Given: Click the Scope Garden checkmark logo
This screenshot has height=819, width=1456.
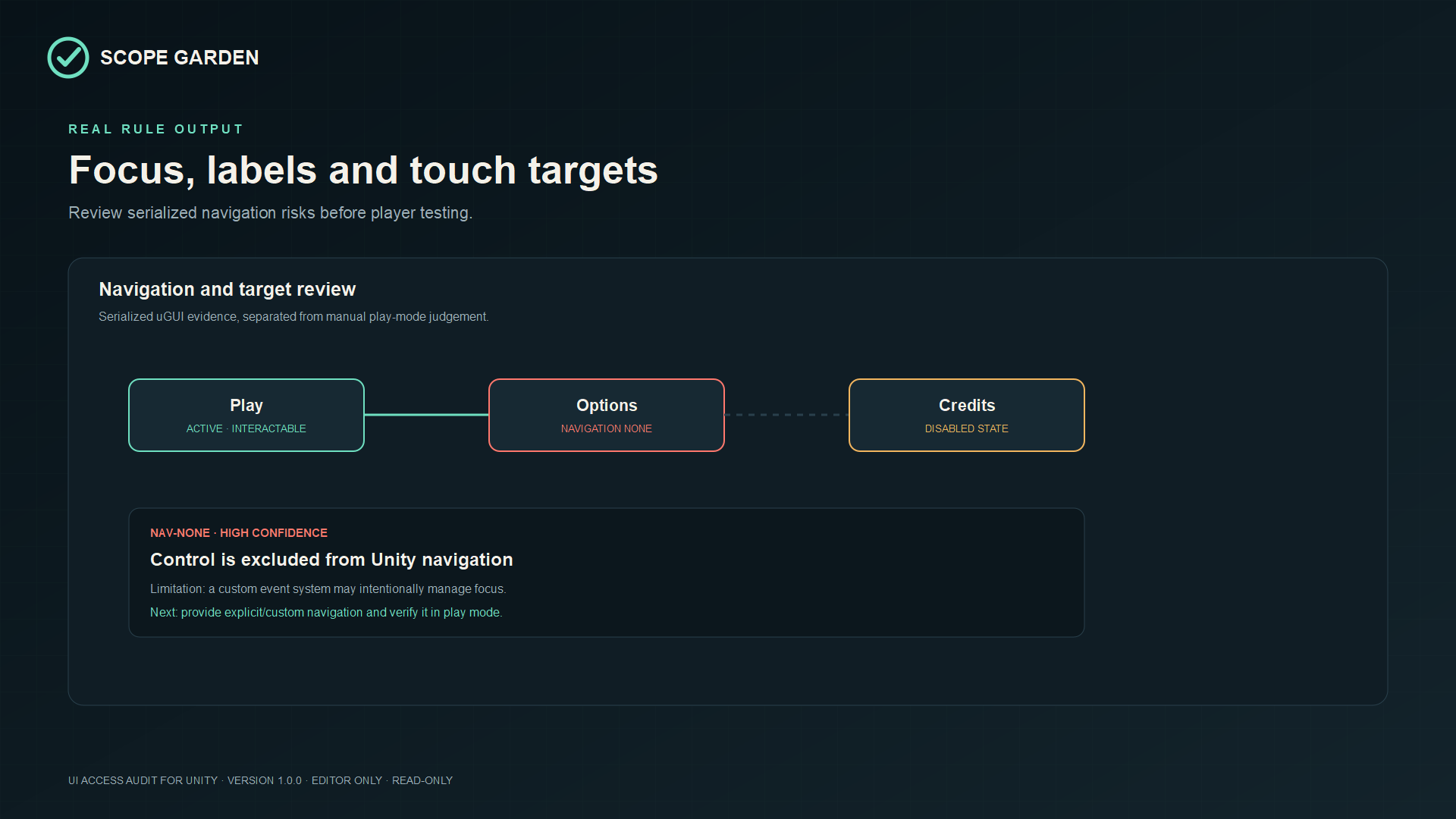Looking at the screenshot, I should click(x=68, y=58).
